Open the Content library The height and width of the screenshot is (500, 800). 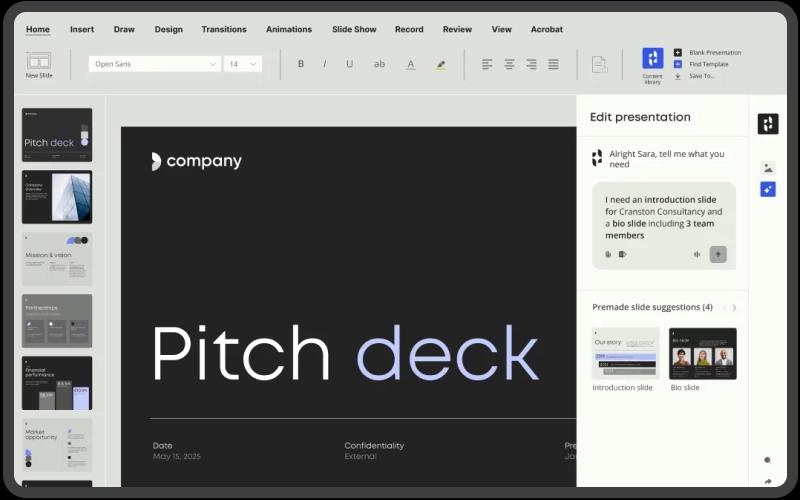653,65
